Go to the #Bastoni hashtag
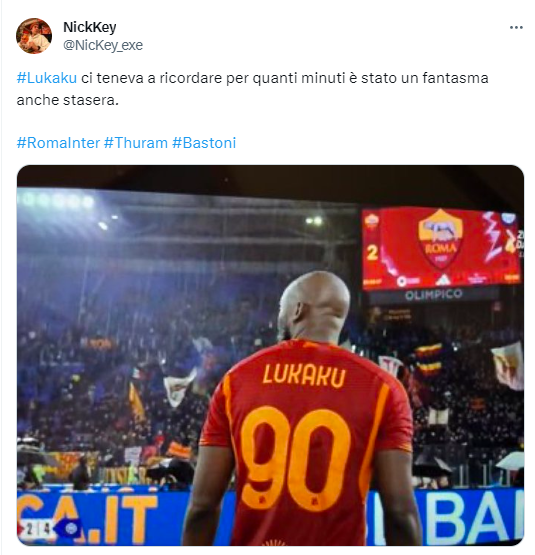Screen dimensions: 535x555 [204, 143]
